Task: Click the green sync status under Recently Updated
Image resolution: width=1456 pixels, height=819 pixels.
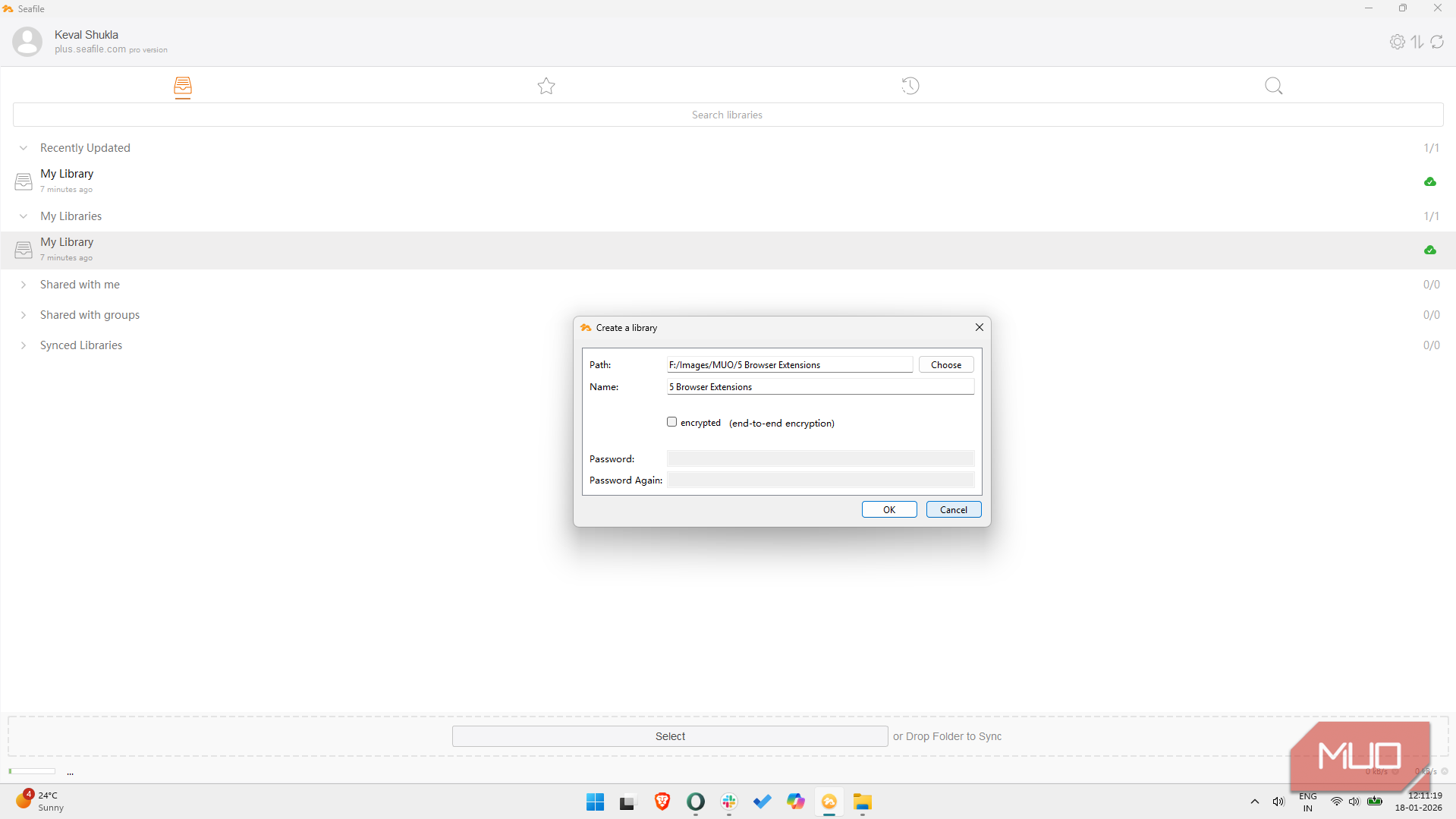Action: click(x=1429, y=181)
